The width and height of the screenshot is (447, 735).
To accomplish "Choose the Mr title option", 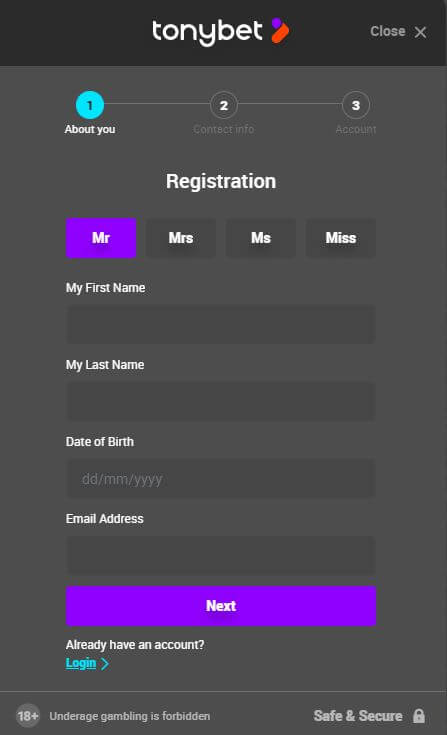I will coord(101,238).
